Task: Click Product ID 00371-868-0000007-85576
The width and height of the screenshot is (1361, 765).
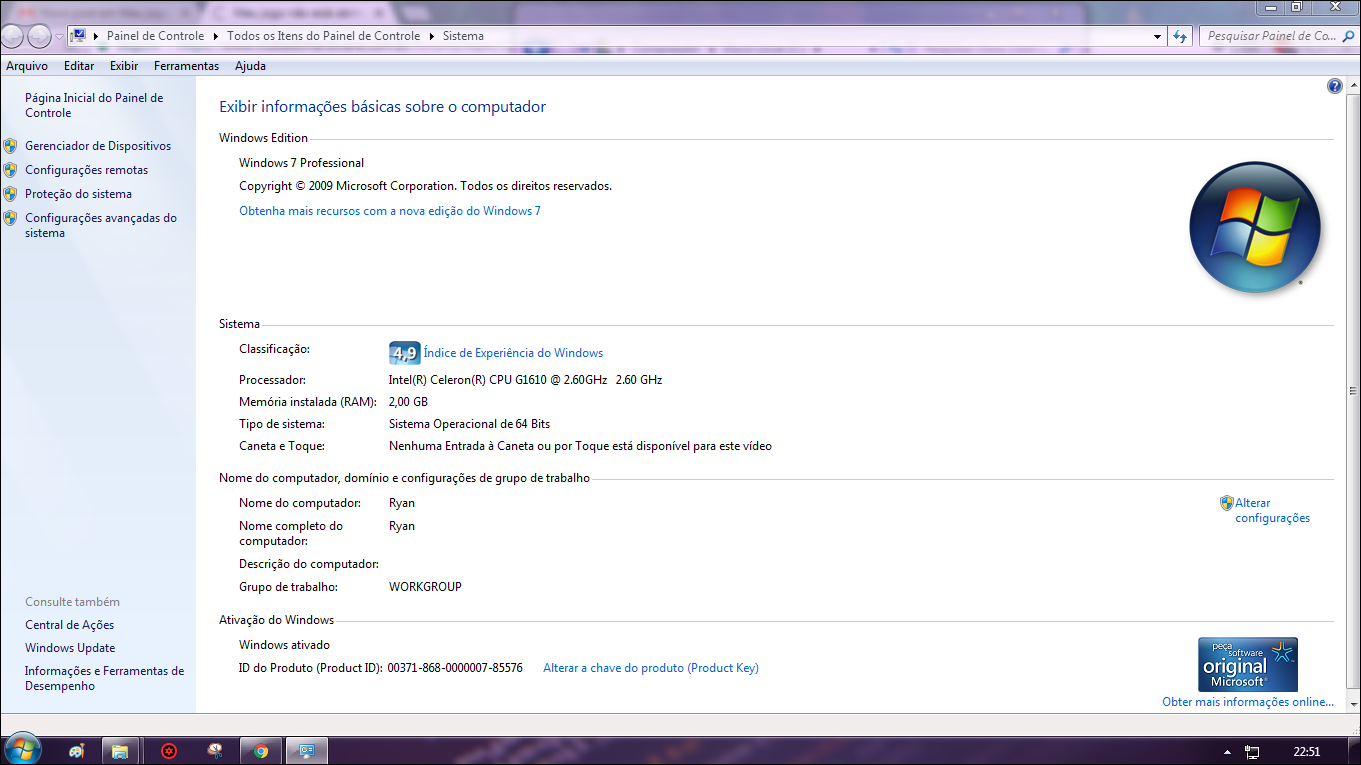Action: coord(455,668)
